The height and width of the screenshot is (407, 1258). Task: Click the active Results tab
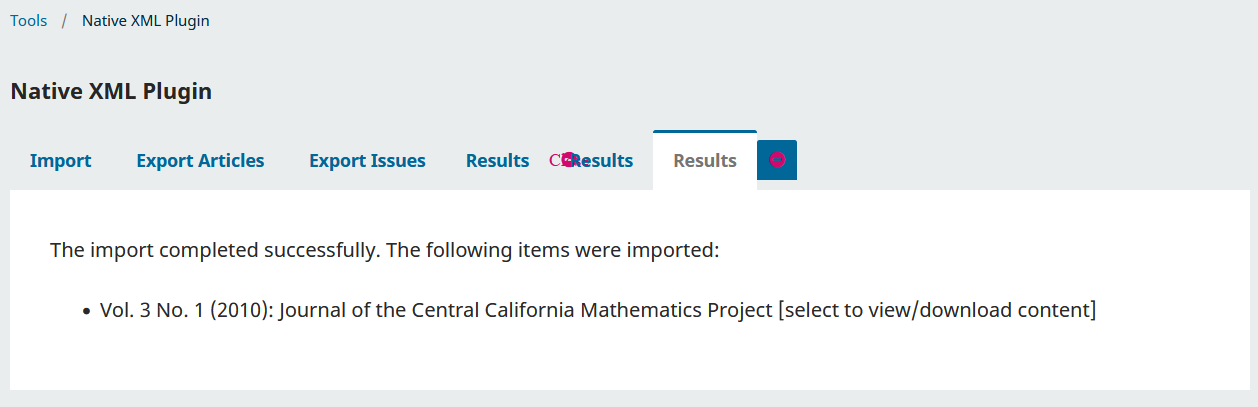[705, 160]
